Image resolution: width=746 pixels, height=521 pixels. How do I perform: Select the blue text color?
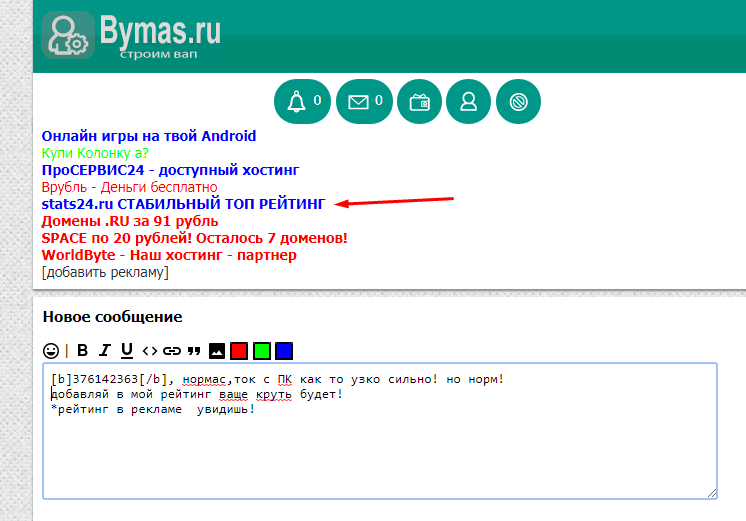pos(284,350)
